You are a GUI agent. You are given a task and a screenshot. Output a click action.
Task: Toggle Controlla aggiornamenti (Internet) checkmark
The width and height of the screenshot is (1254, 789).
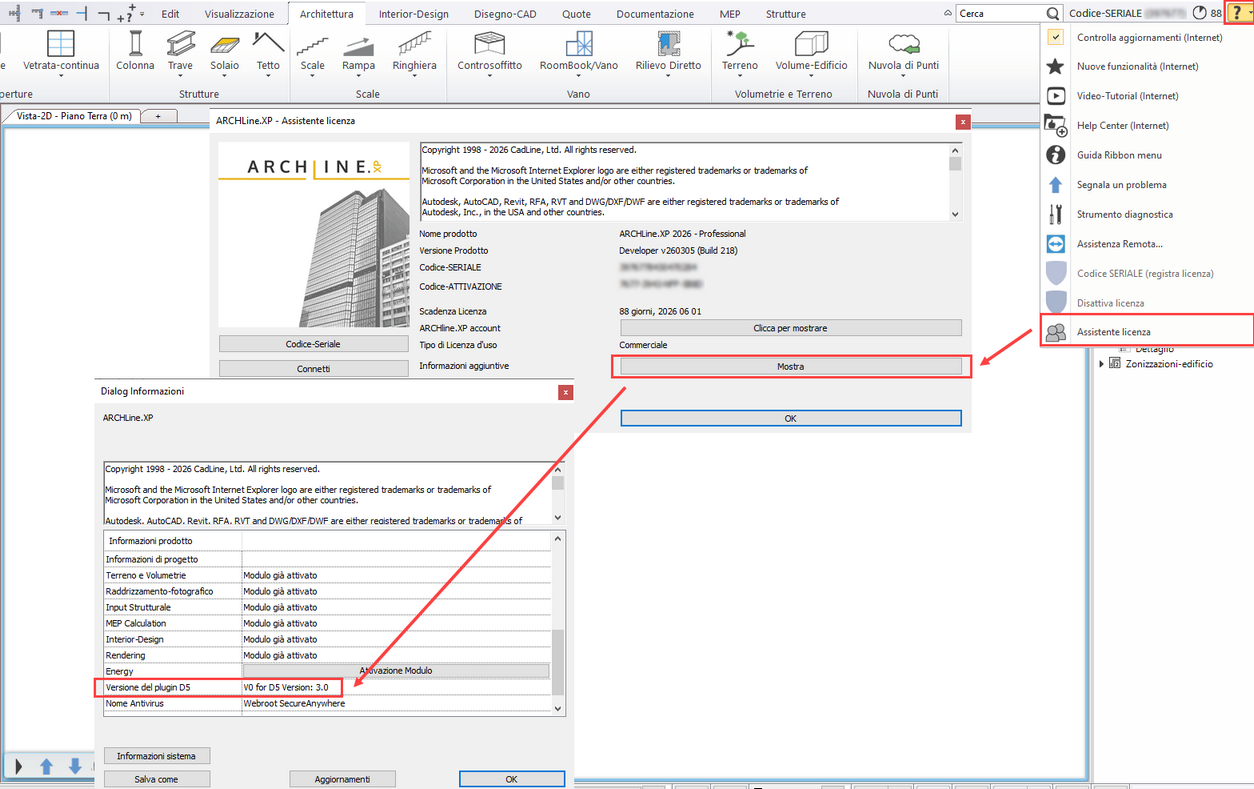pos(1055,37)
